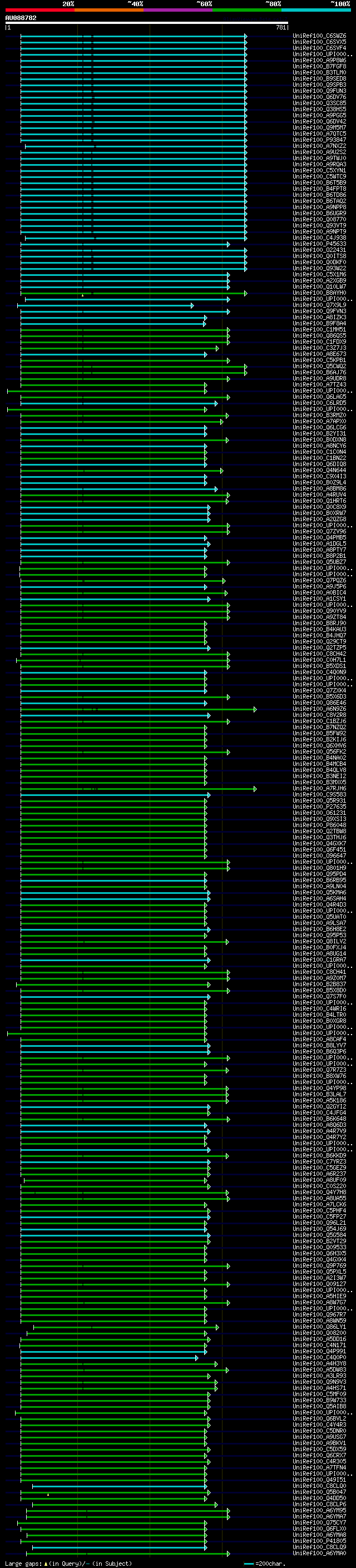
Task: Click label UniRef100_A5DW83
Action: click(319, 1370)
